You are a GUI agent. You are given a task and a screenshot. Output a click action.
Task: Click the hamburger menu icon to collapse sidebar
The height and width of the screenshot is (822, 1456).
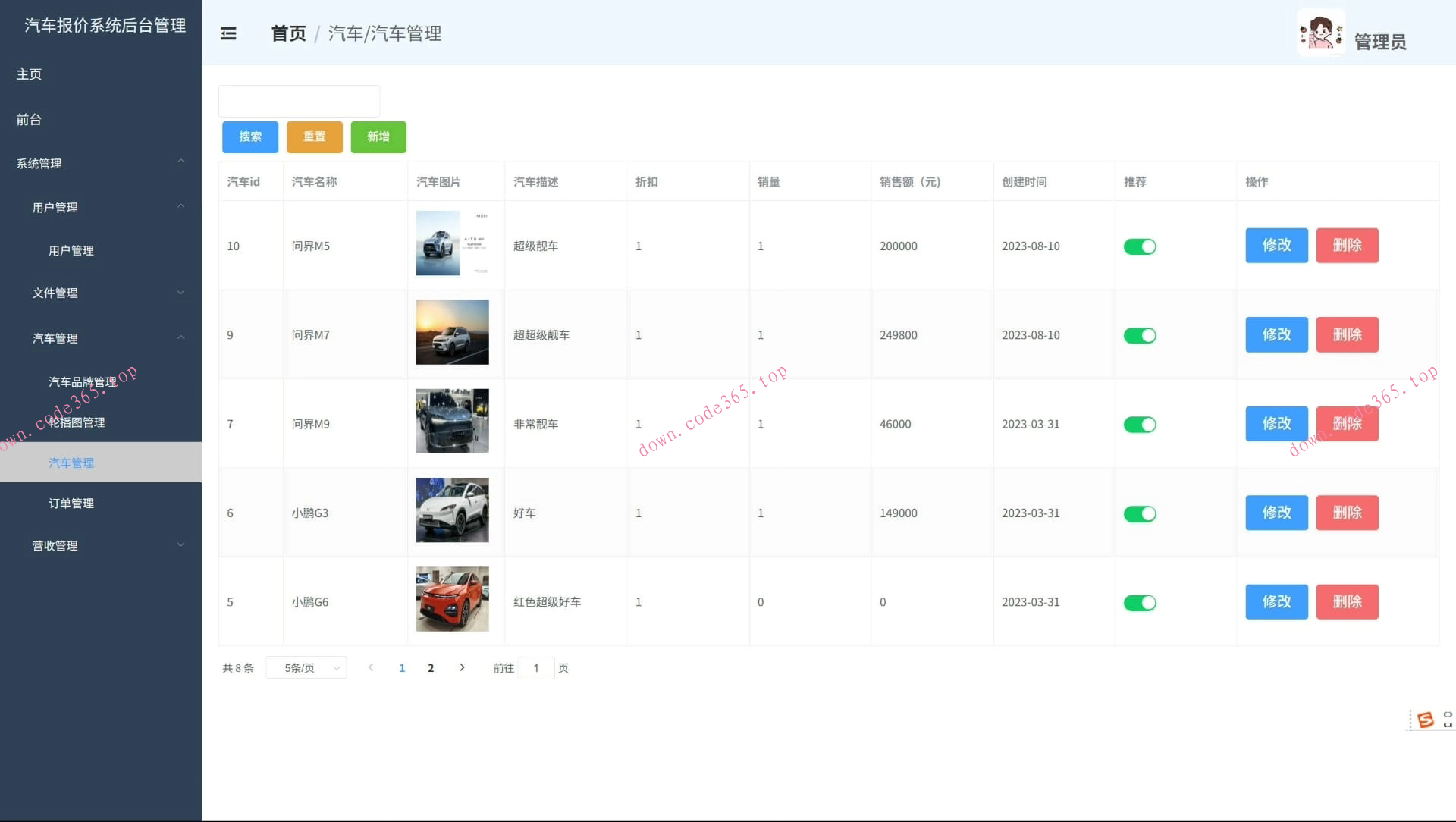(228, 33)
